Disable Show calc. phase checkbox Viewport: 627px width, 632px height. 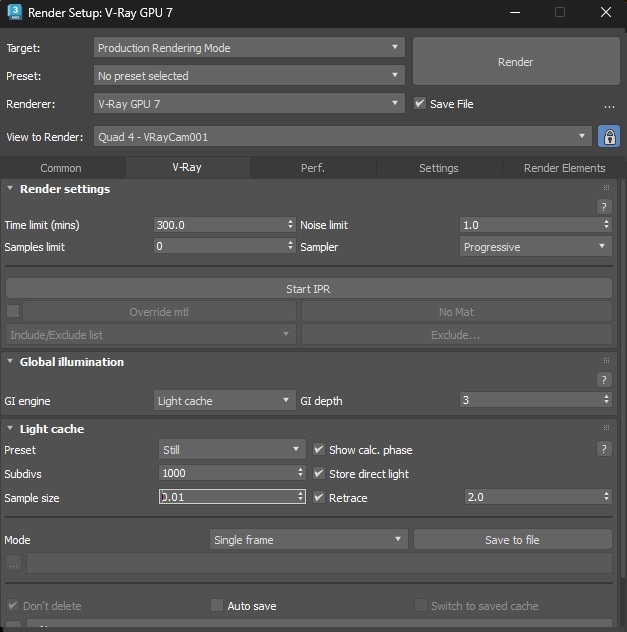320,450
